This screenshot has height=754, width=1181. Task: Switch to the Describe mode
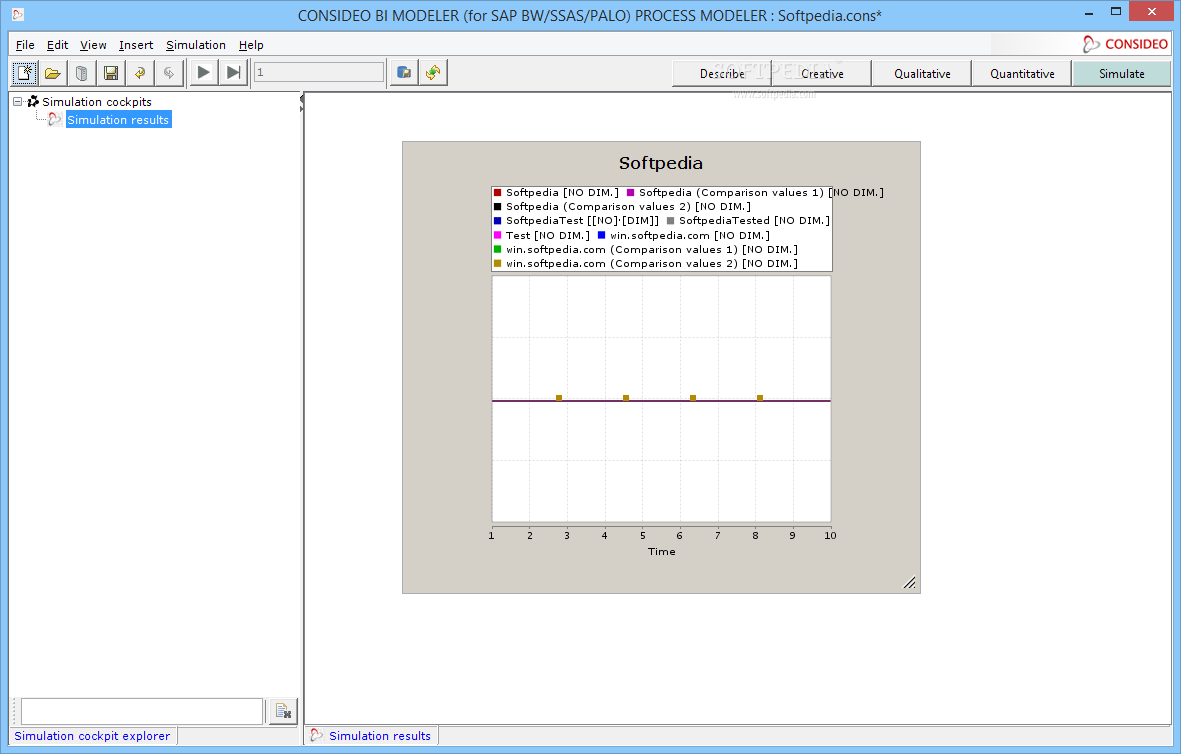click(x=722, y=74)
